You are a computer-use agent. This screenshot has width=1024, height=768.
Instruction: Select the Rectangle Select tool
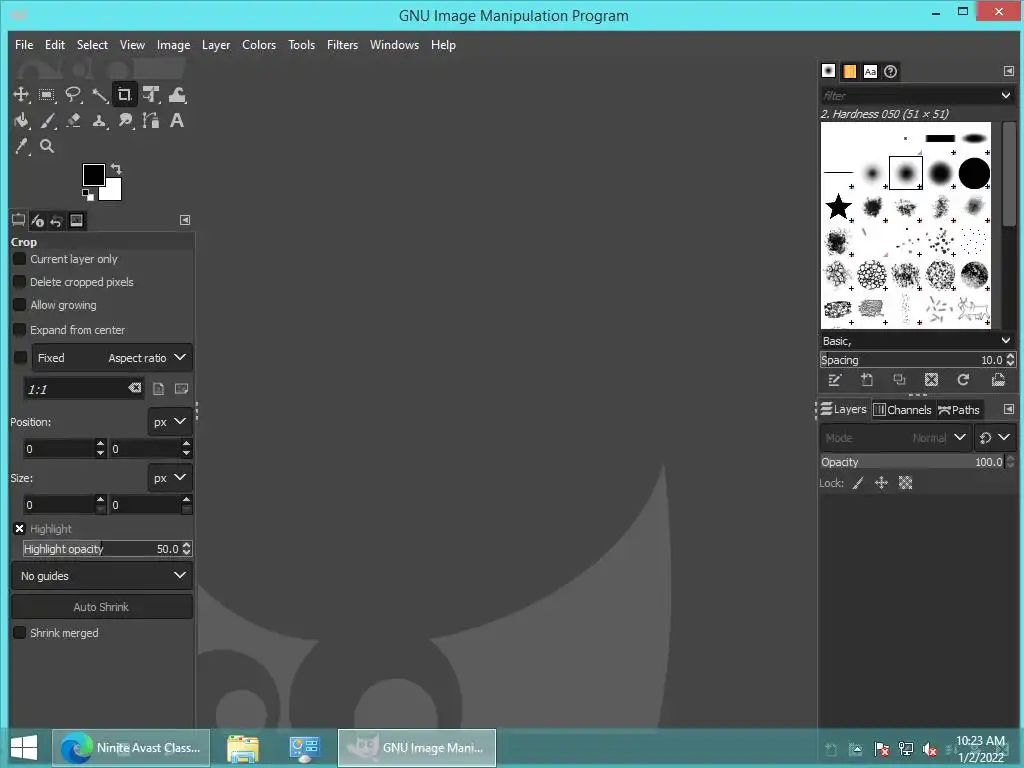tap(47, 95)
